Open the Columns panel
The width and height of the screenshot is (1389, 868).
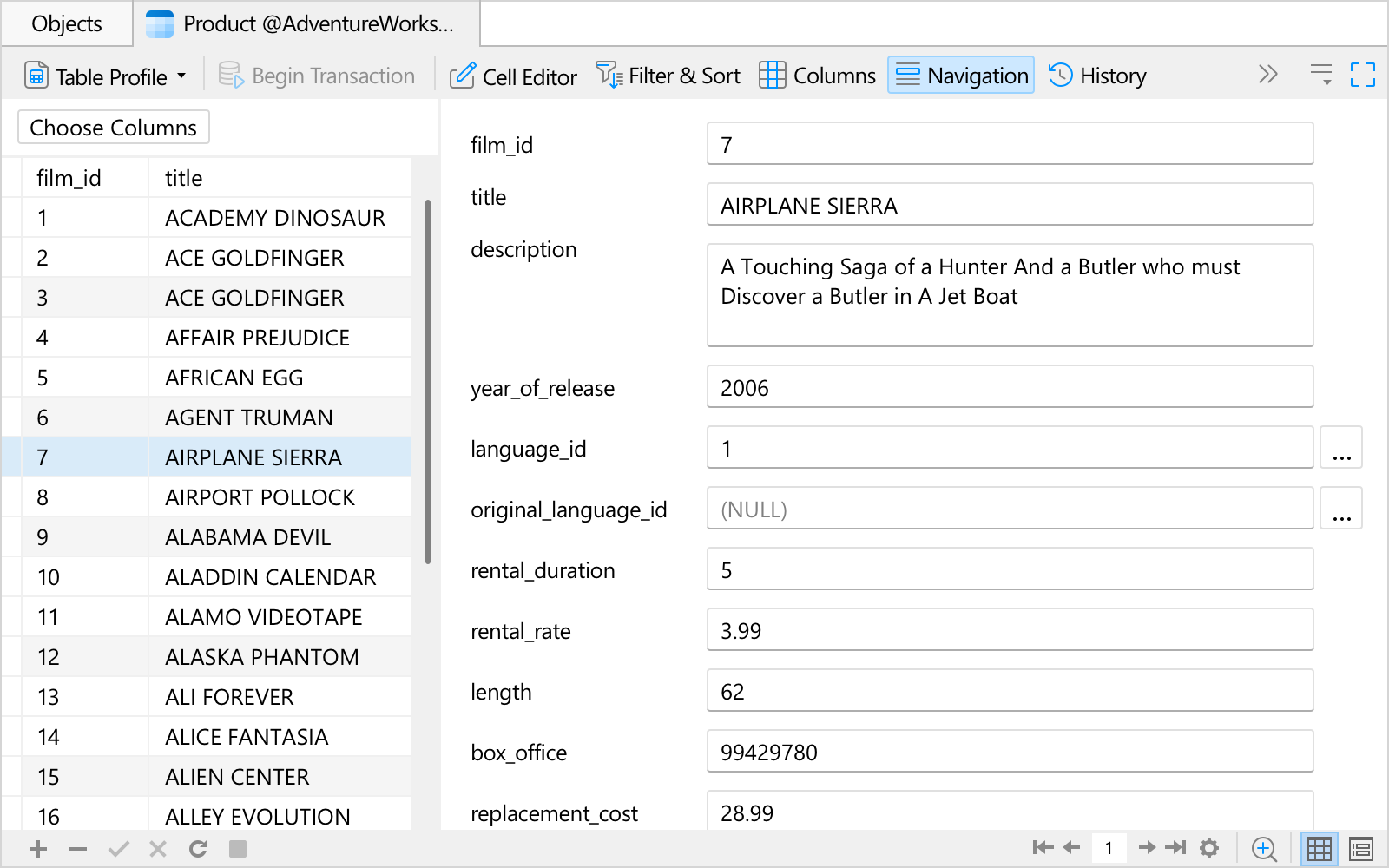pyautogui.click(x=818, y=76)
